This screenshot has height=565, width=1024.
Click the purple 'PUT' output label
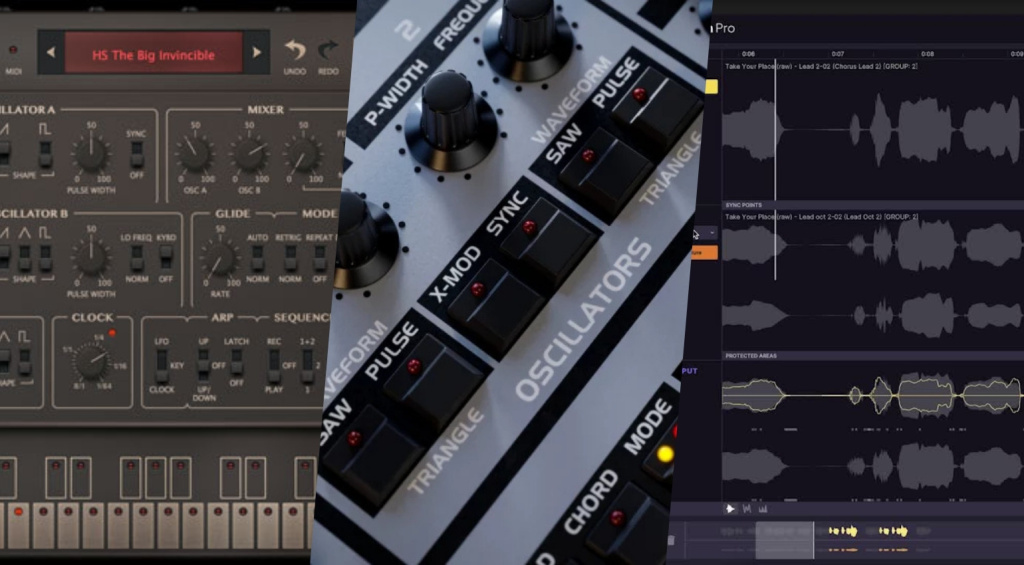[x=690, y=370]
